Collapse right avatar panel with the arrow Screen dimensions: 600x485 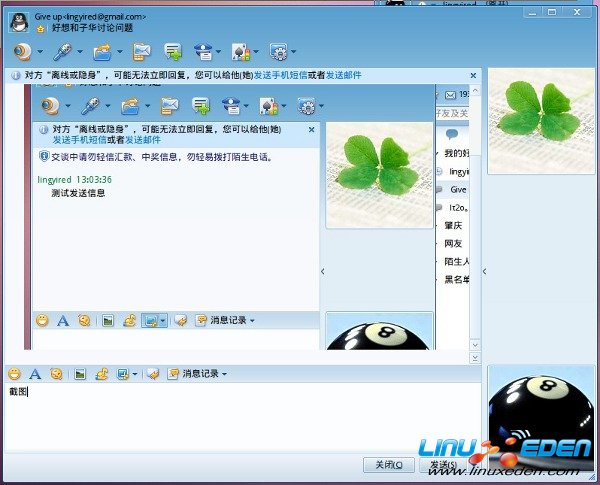tap(485, 271)
